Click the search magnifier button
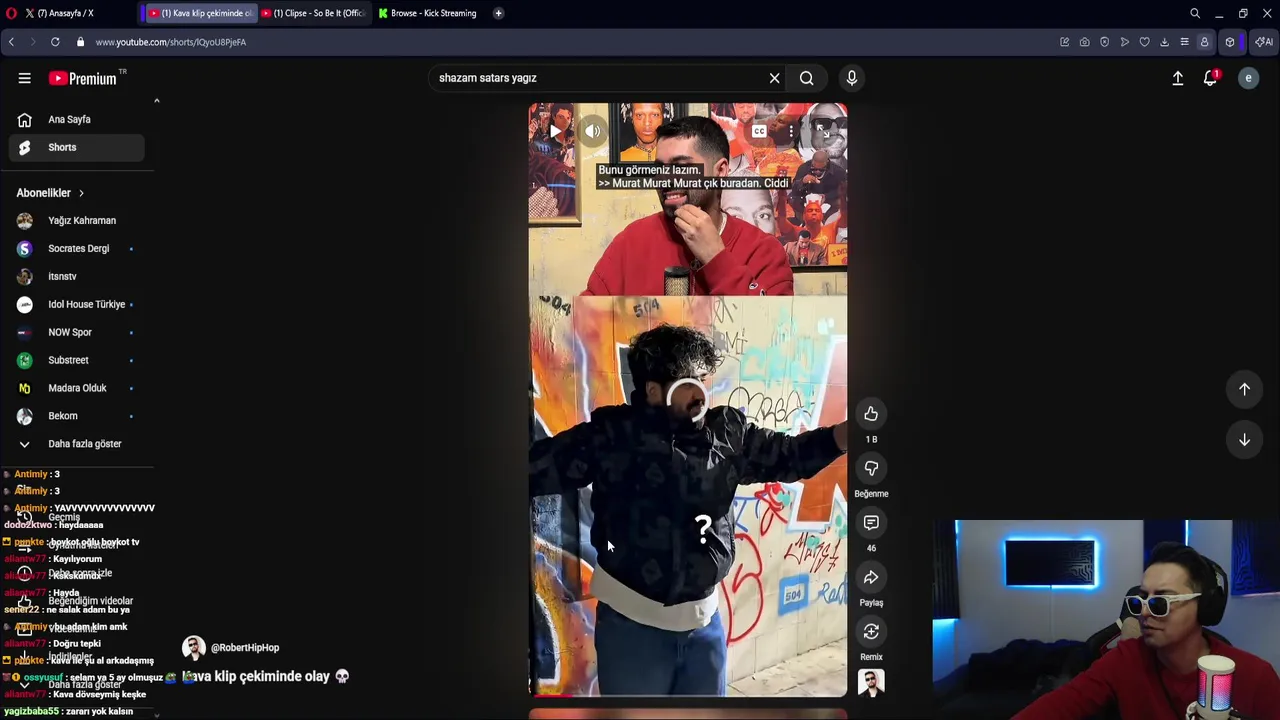Screen dimensions: 1280x720 806,78
